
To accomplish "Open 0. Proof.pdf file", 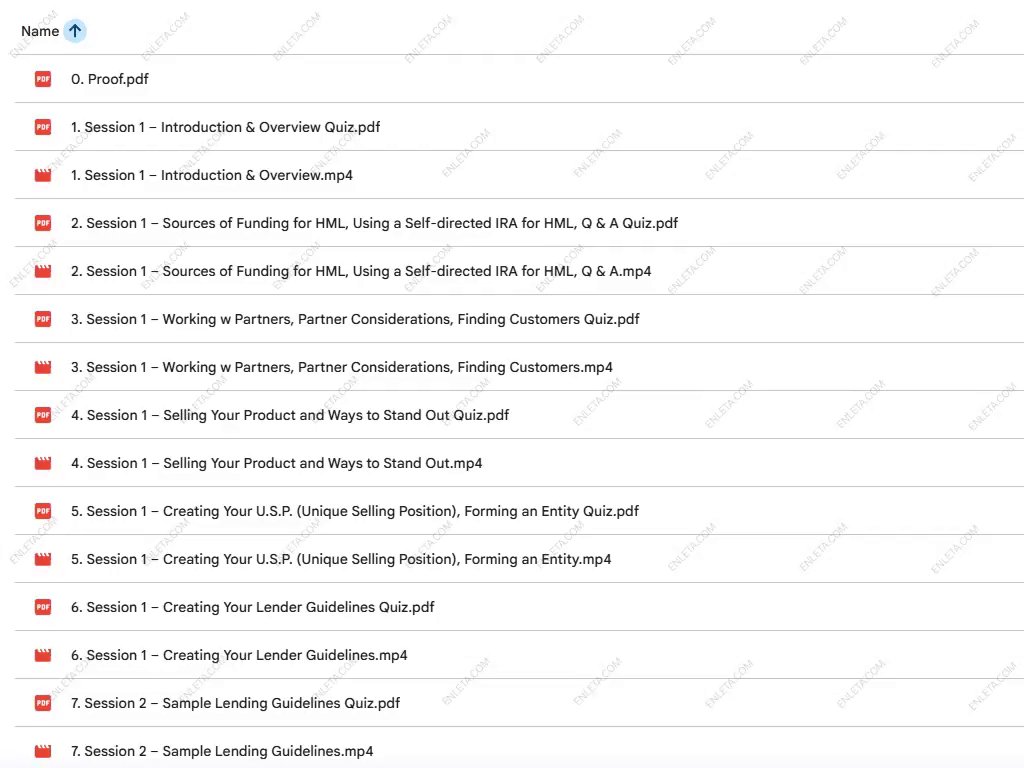I will click(110, 79).
